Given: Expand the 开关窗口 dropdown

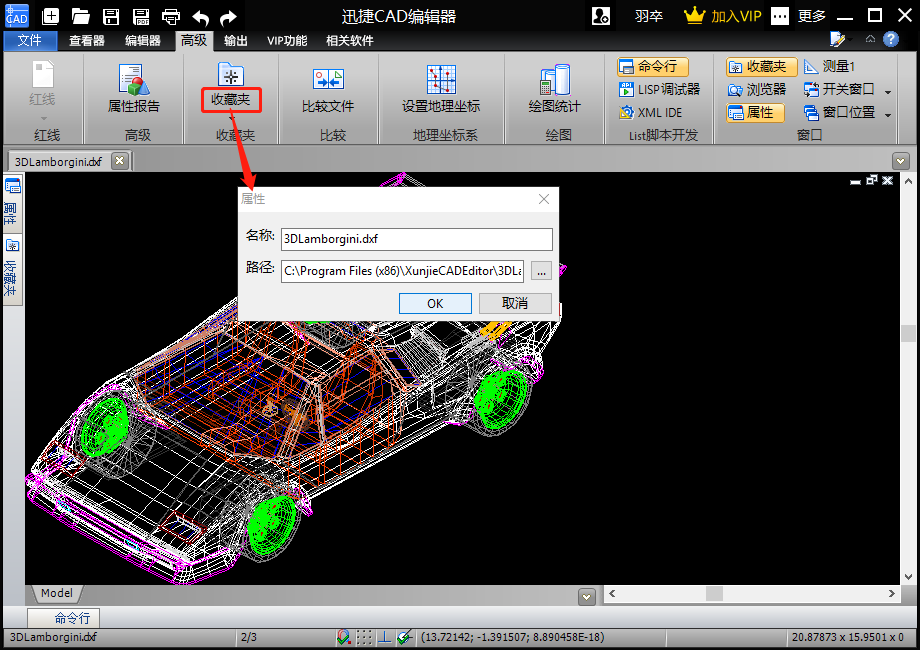Looking at the screenshot, I should click(x=888, y=91).
